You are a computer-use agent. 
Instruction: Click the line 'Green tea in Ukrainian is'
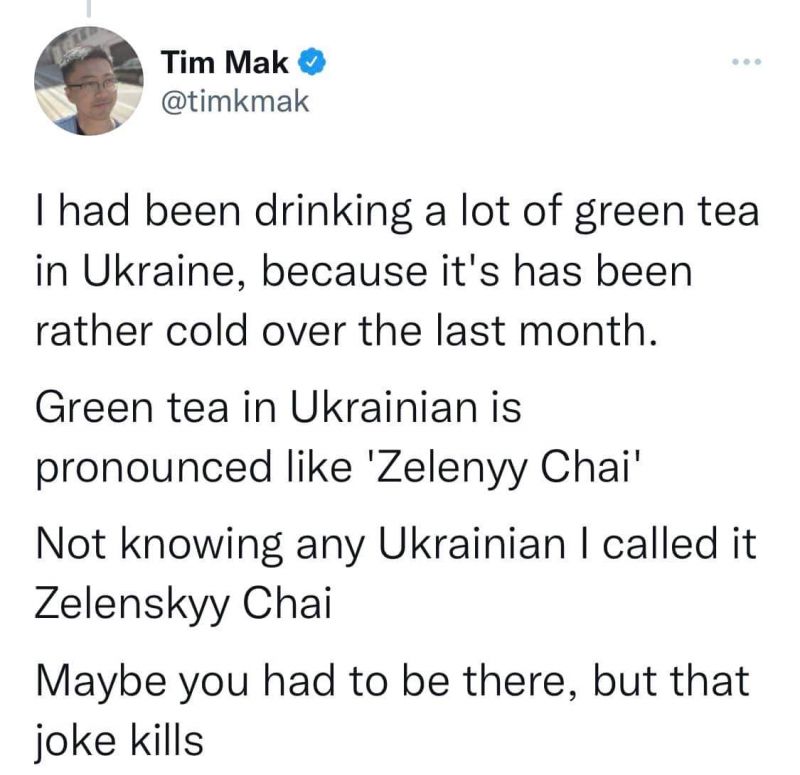tap(279, 408)
